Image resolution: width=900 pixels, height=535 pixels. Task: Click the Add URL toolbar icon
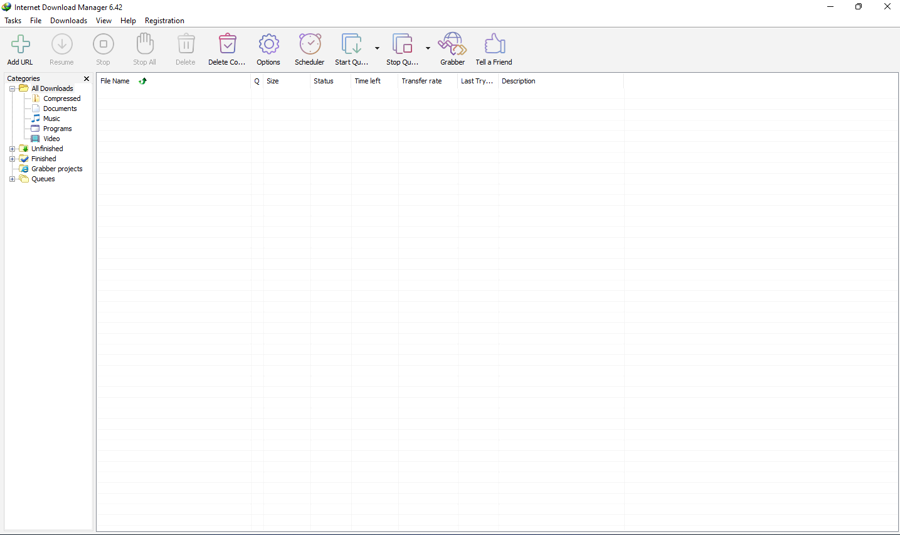coord(21,44)
